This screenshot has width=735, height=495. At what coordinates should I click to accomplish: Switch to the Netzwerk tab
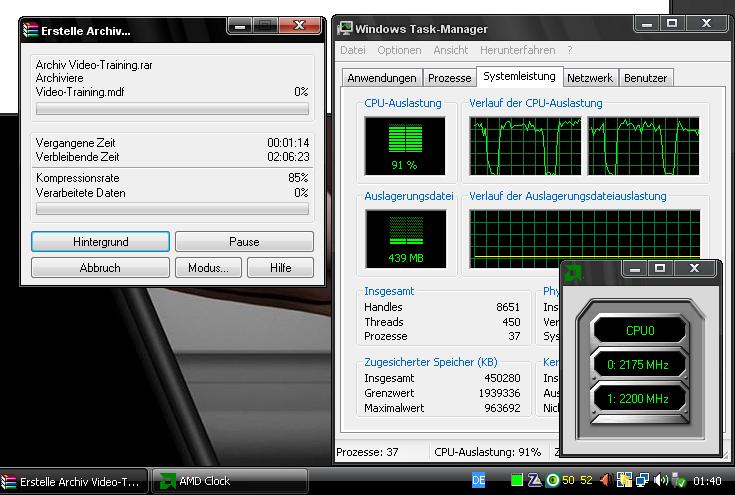click(590, 78)
